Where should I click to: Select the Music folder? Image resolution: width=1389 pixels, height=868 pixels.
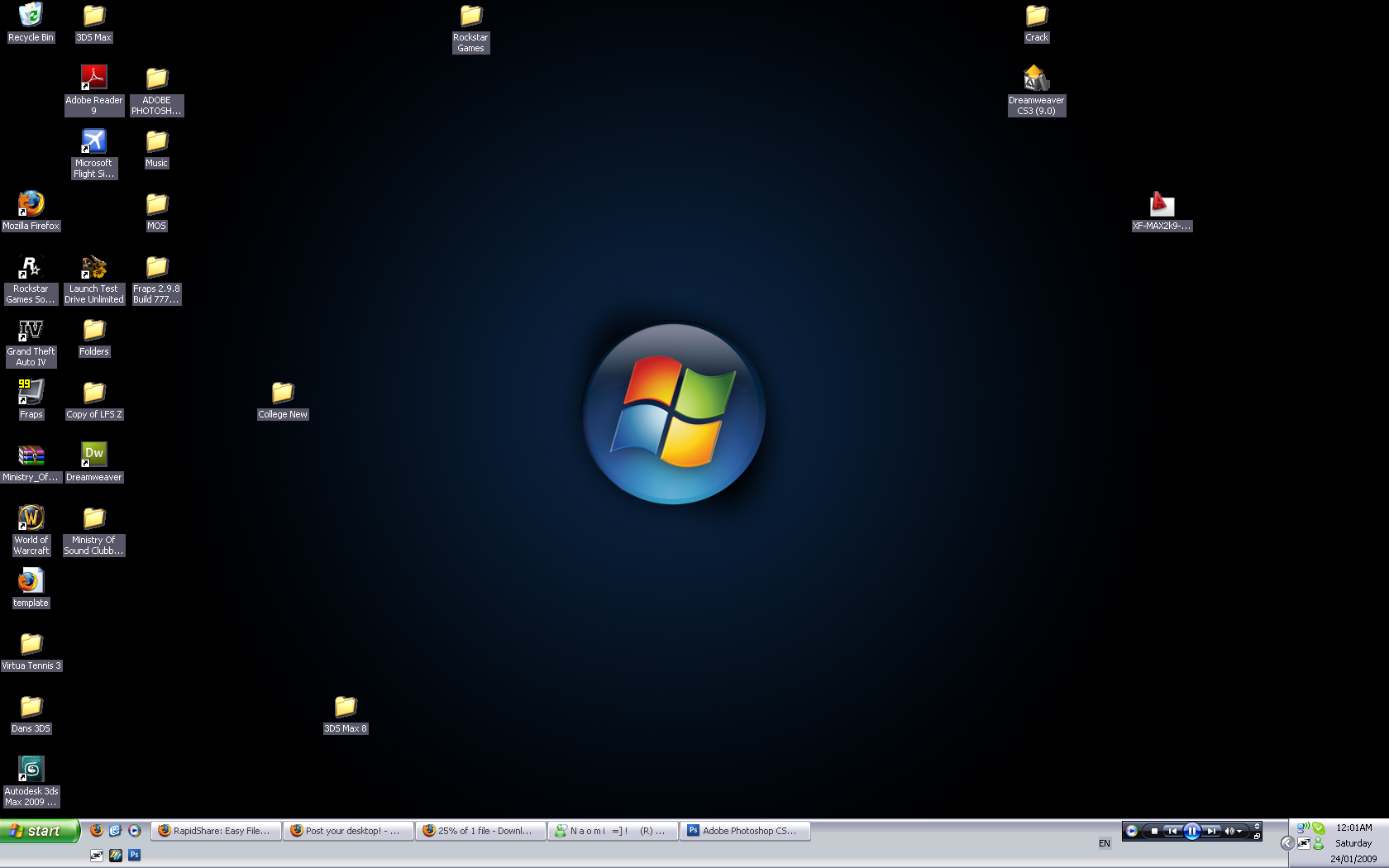click(157, 148)
